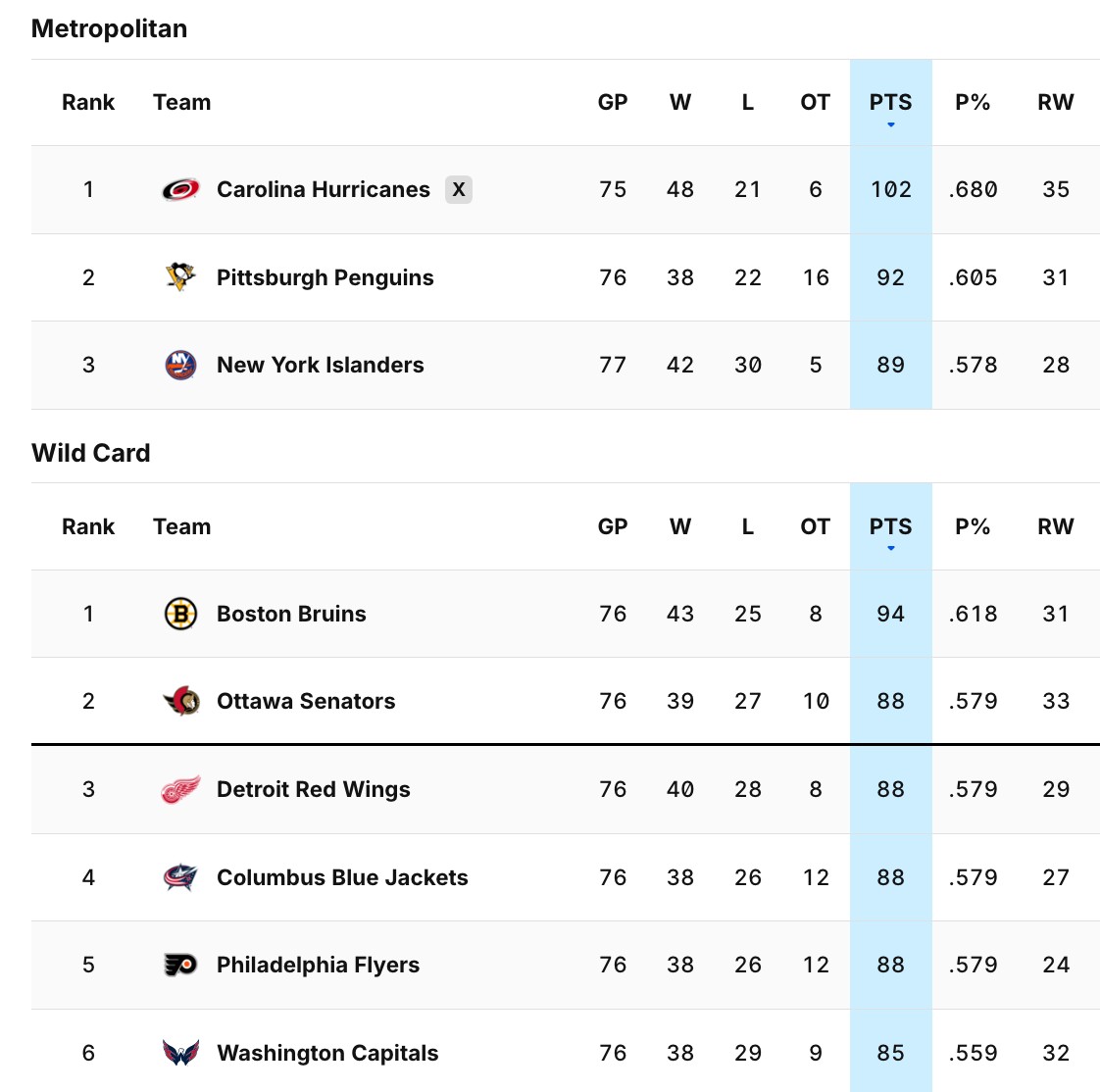This screenshot has height=1092, width=1100.
Task: Sort by the W column header
Action: click(x=679, y=102)
